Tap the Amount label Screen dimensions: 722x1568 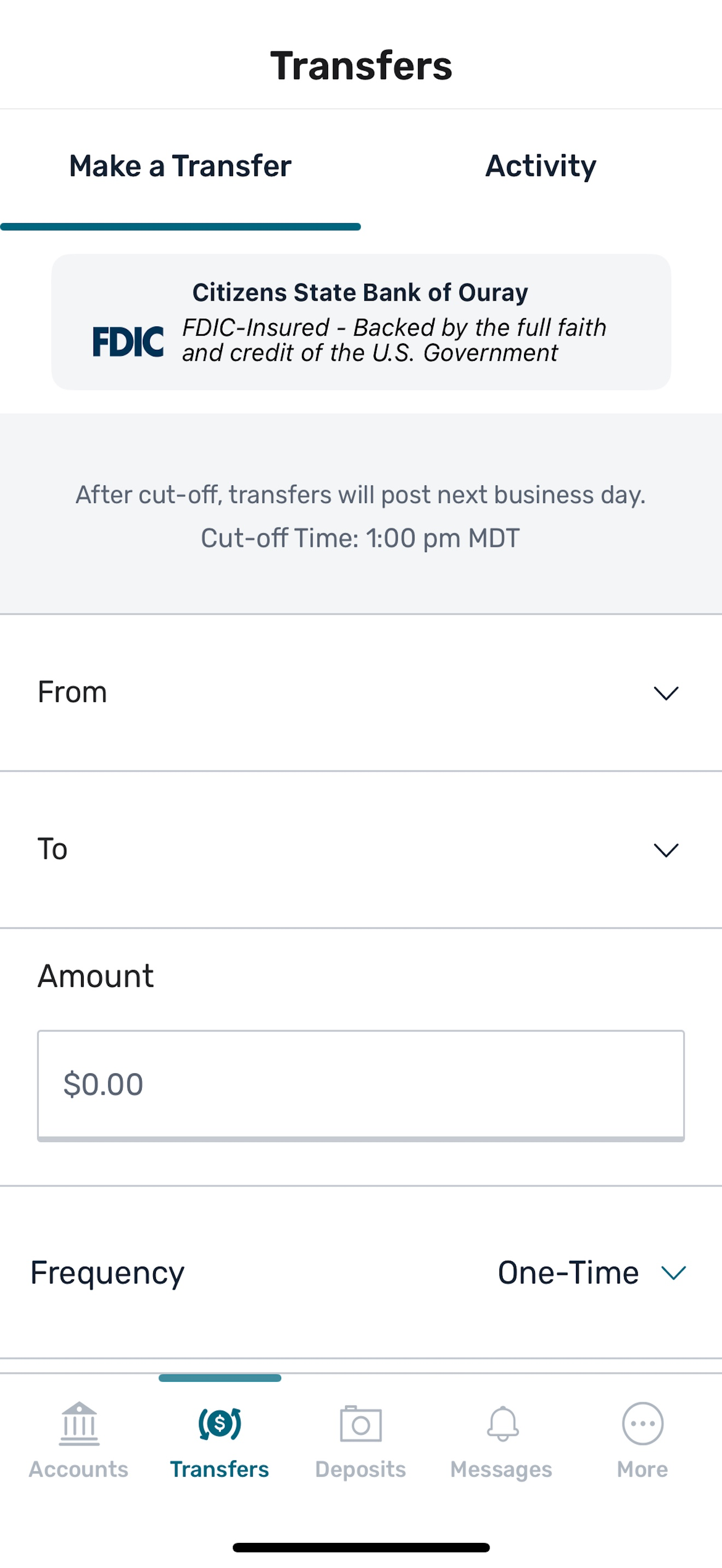(96, 976)
